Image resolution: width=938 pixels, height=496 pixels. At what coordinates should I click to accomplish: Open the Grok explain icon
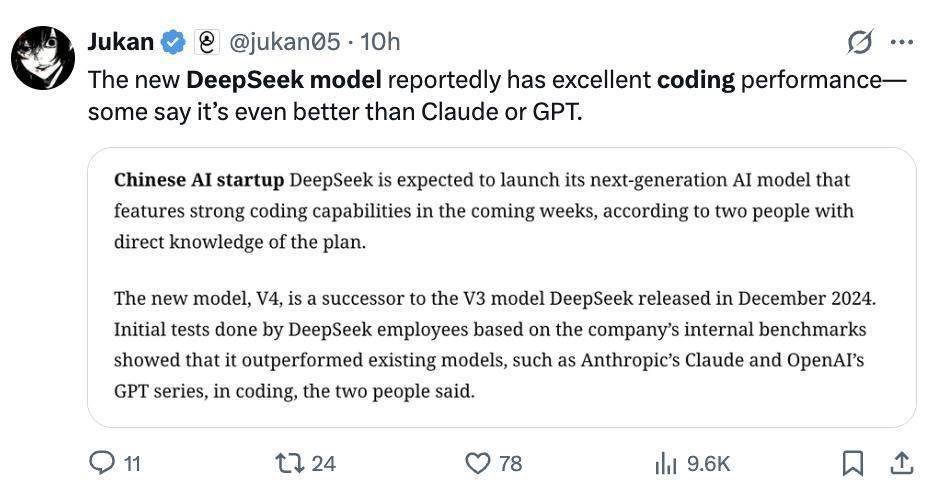859,42
